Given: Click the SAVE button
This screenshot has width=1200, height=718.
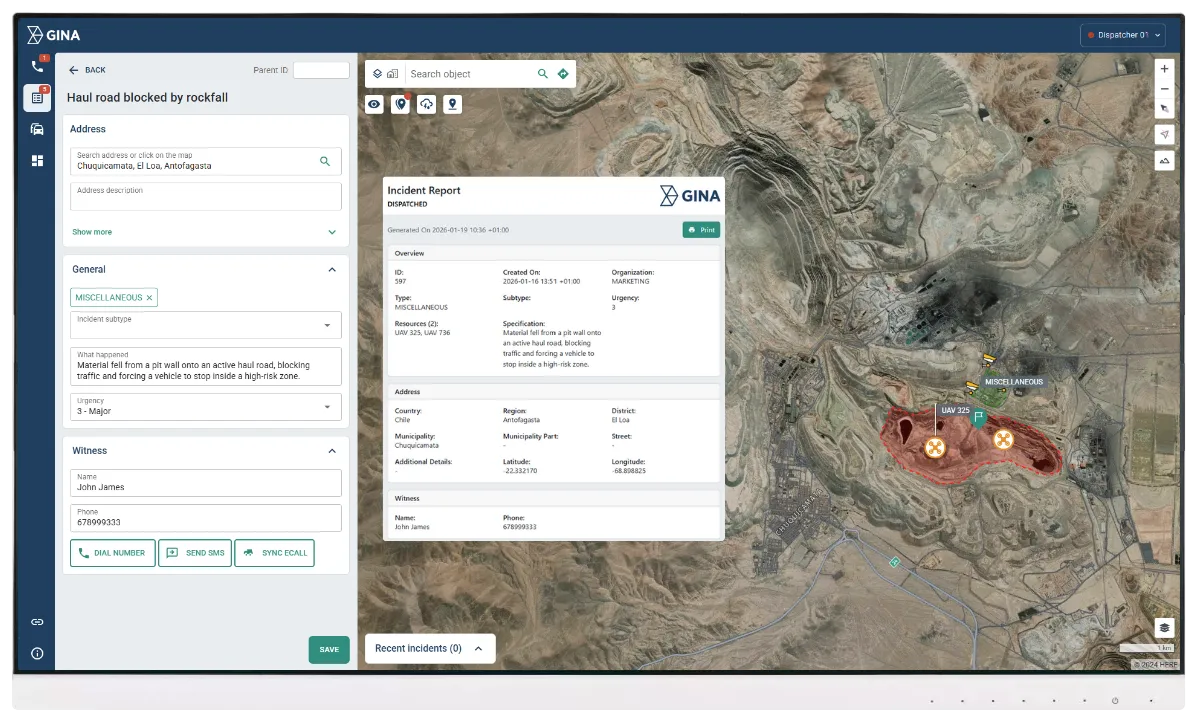Looking at the screenshot, I should pyautogui.click(x=329, y=649).
